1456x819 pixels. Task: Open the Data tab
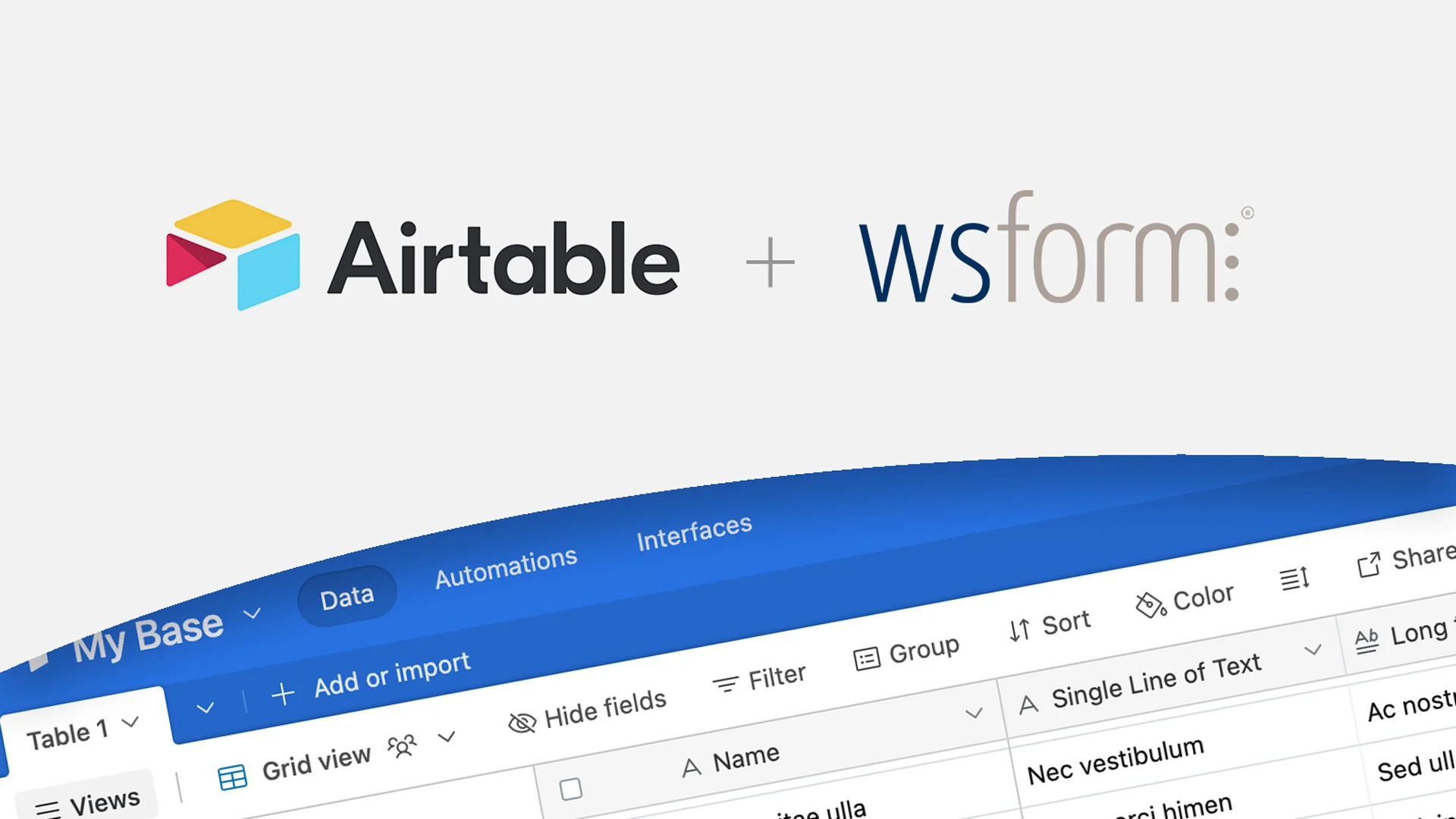pyautogui.click(x=347, y=597)
